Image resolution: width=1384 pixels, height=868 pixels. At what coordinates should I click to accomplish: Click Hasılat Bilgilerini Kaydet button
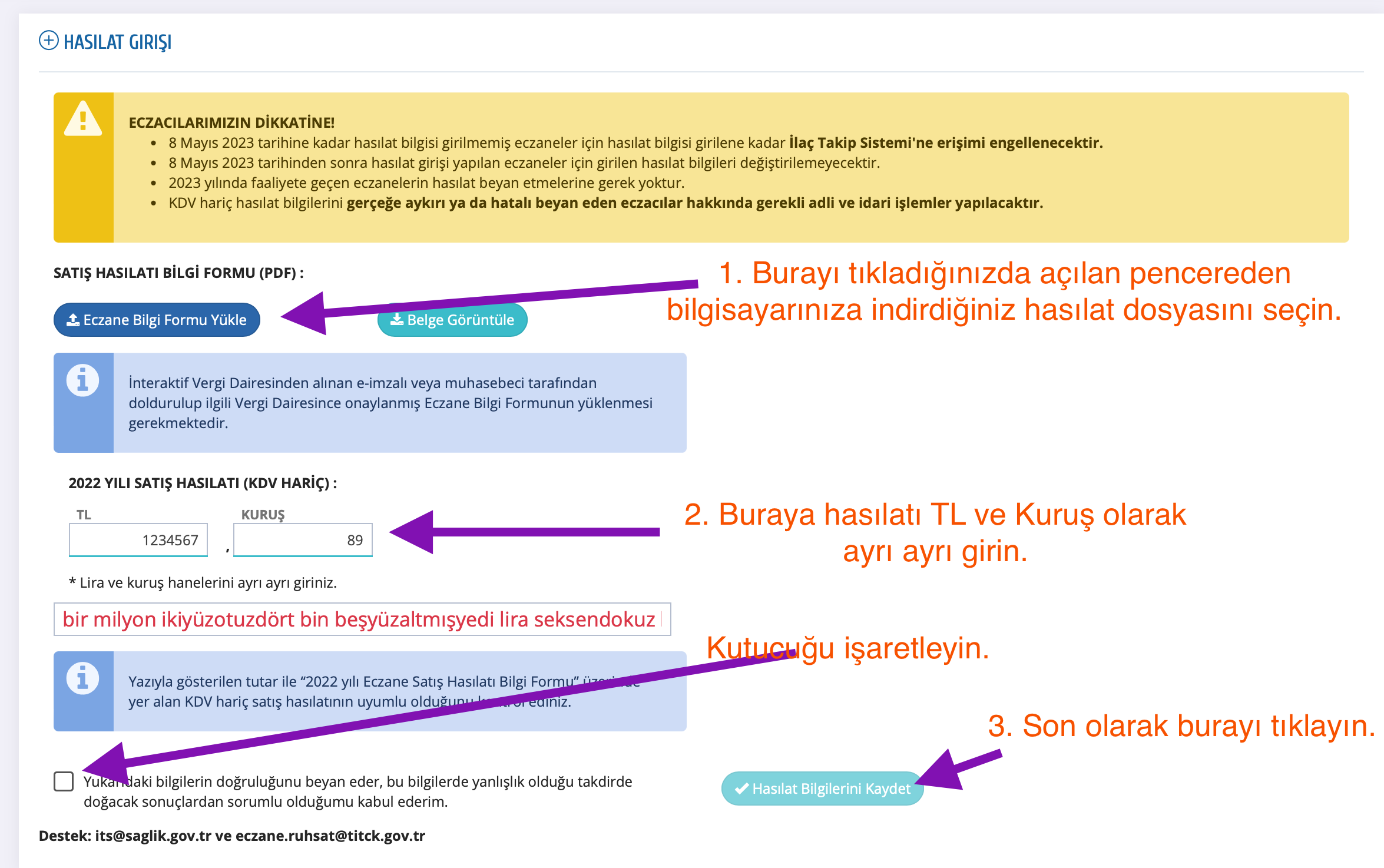coord(822,789)
